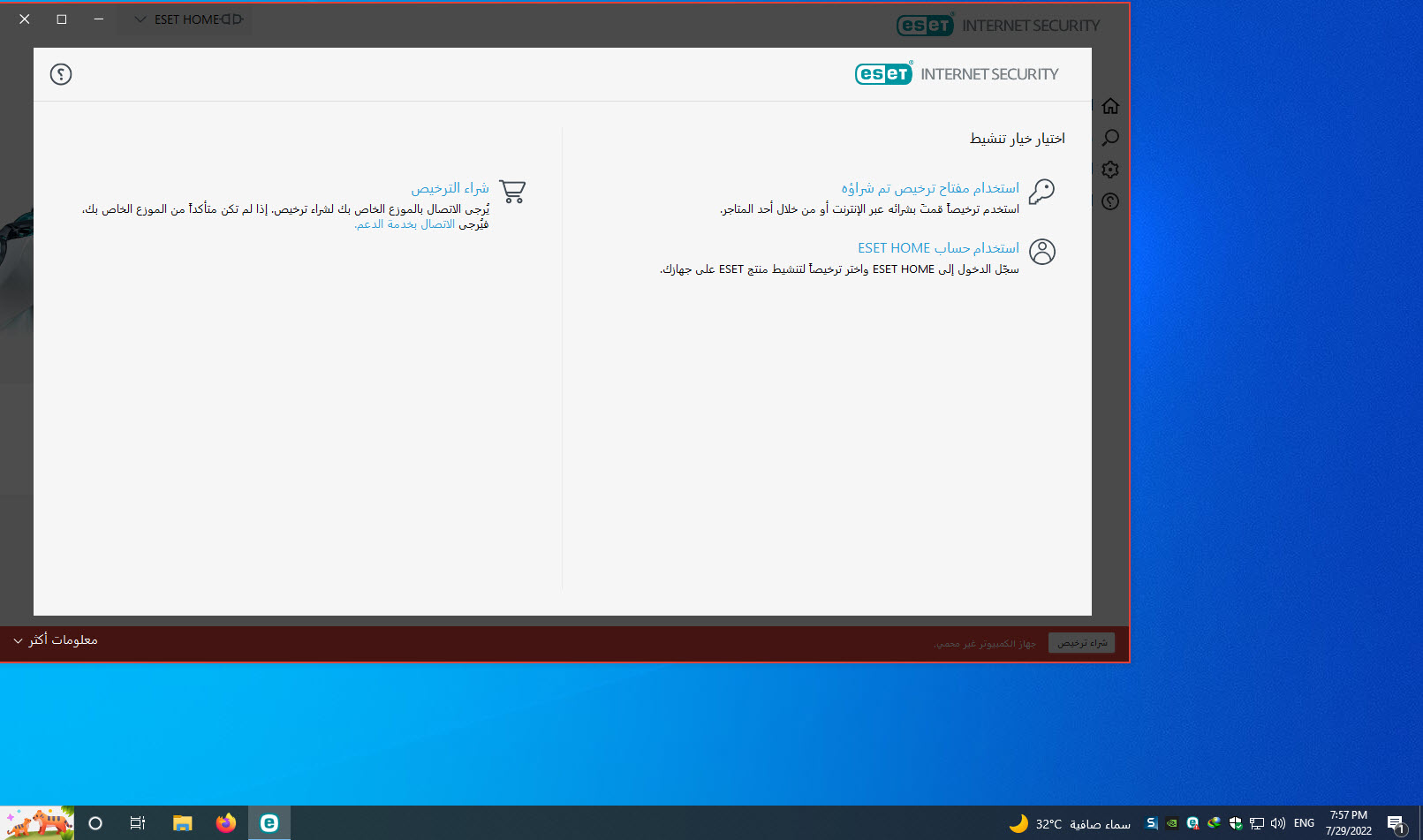Follow the 'الاتصال بخدمة الدعم' support link
This screenshot has width=1423, height=840.
[x=405, y=224]
